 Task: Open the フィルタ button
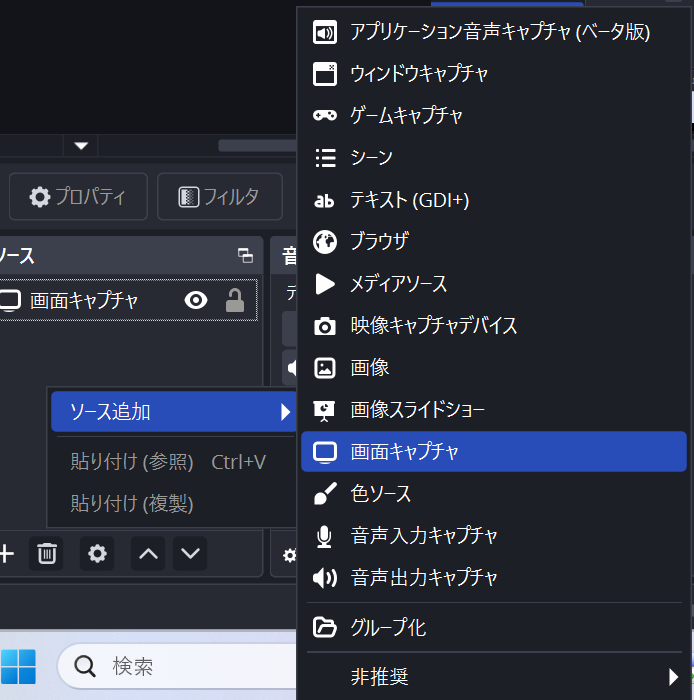tap(219, 197)
